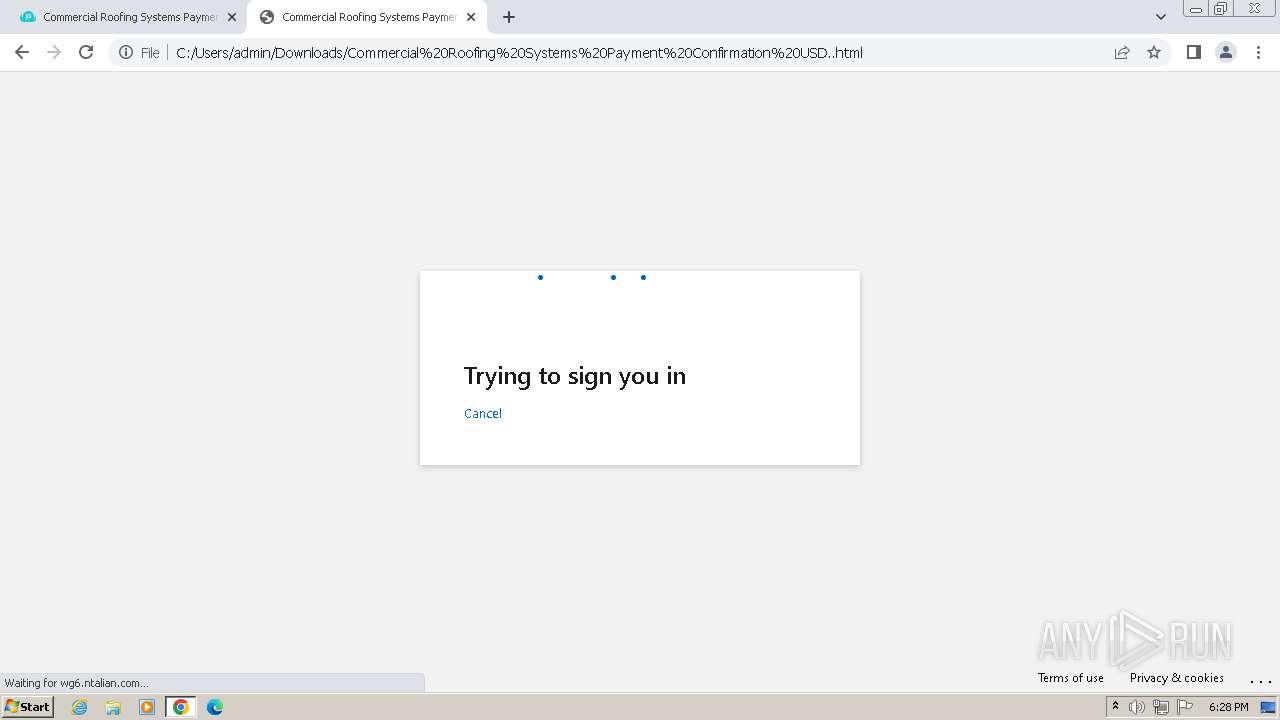Show hidden system tray icons
Viewport: 1280px width, 720px height.
tap(1115, 707)
